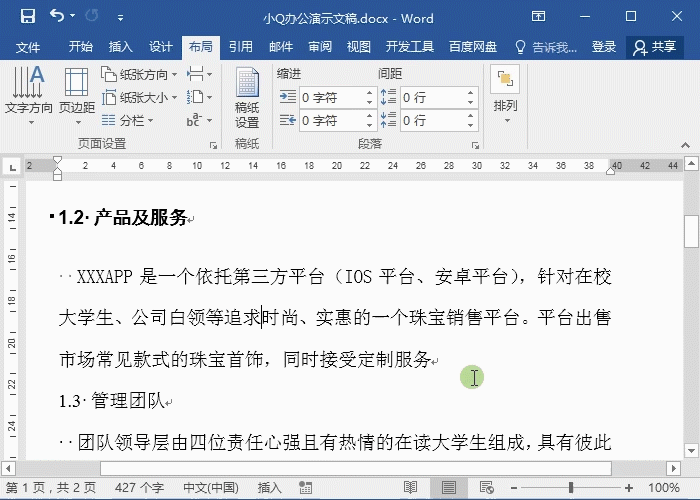Open the 文件 menu
This screenshot has height=500, width=700.
tap(28, 47)
